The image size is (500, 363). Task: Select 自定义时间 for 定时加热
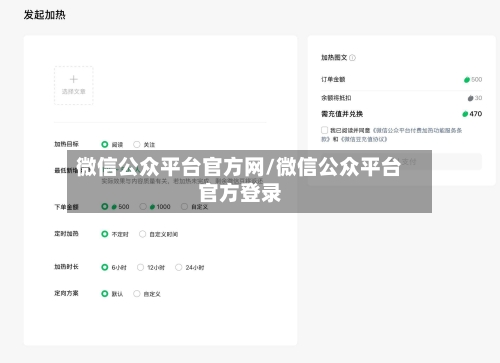click(x=142, y=234)
